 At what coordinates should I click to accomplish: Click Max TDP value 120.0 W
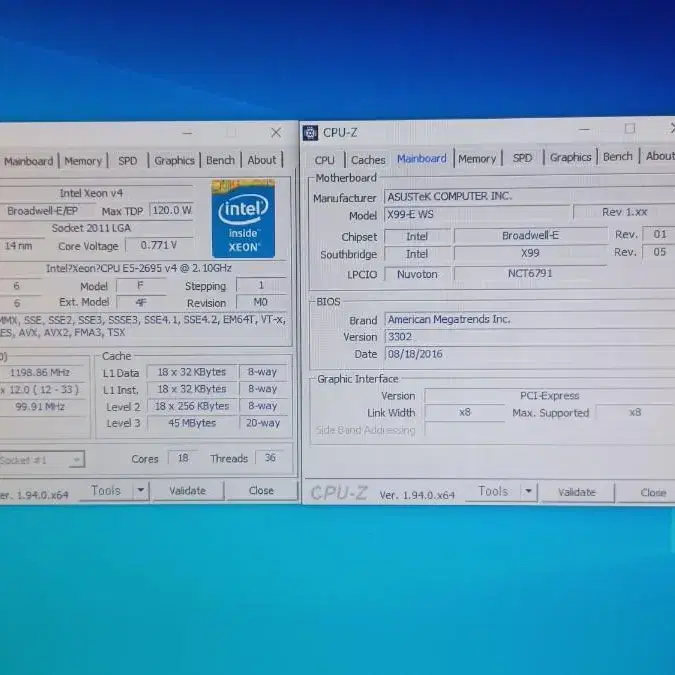coord(172,211)
